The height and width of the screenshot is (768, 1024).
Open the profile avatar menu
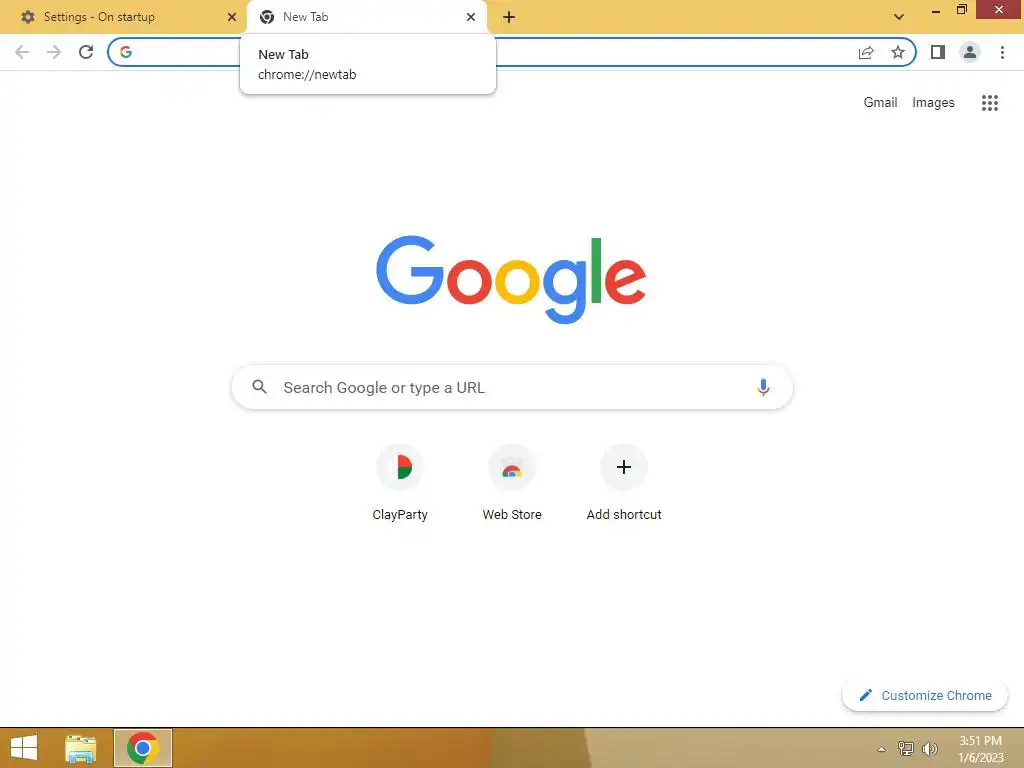pos(970,52)
